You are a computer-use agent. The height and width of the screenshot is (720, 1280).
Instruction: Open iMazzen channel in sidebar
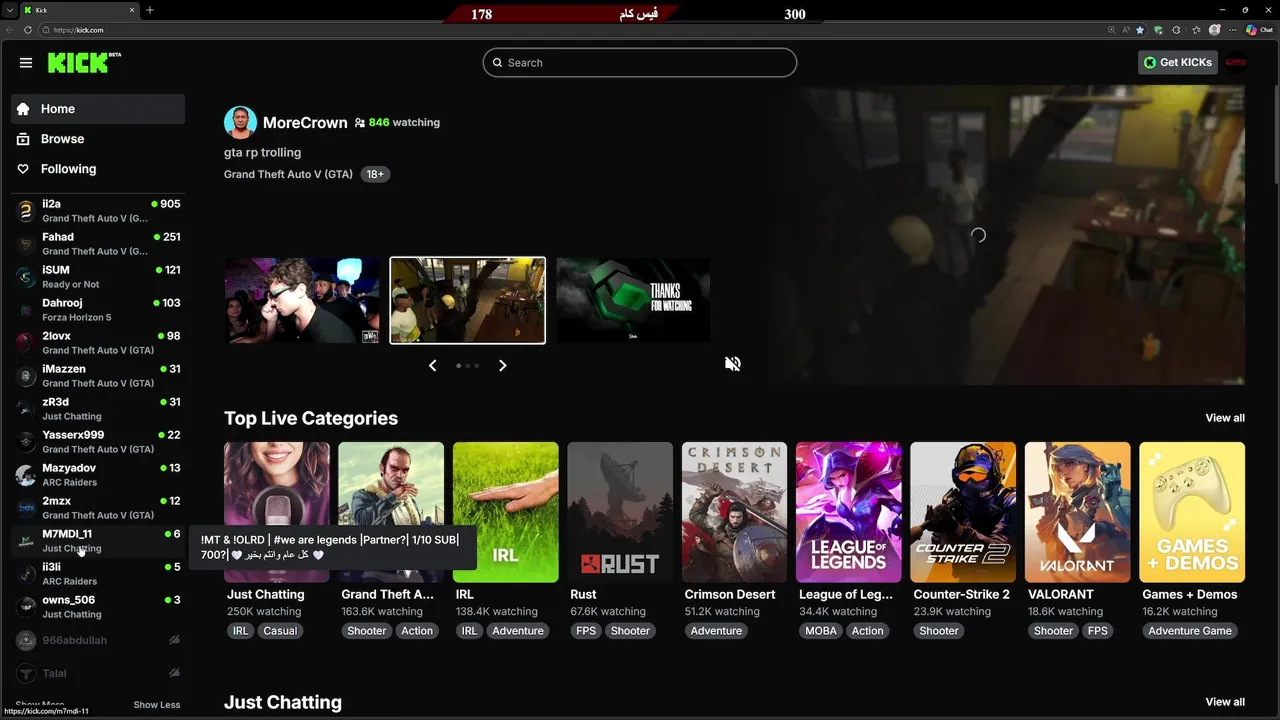pyautogui.click(x=98, y=375)
